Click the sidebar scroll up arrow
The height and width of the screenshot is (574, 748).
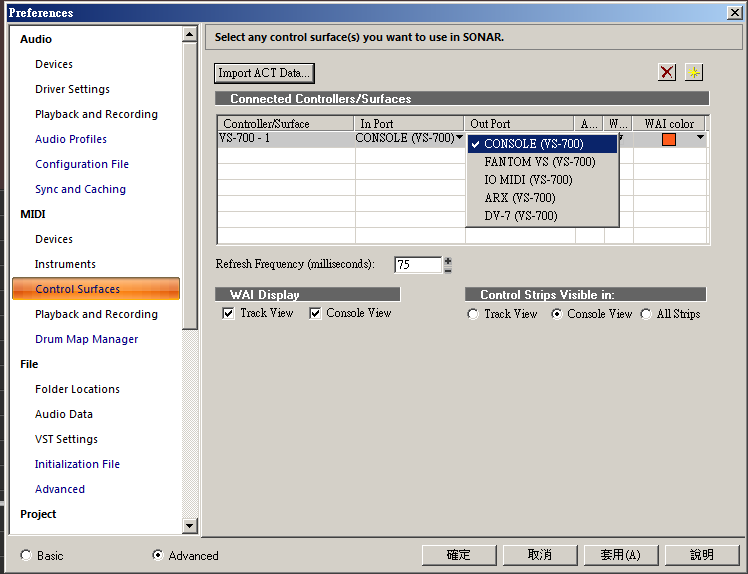point(190,35)
